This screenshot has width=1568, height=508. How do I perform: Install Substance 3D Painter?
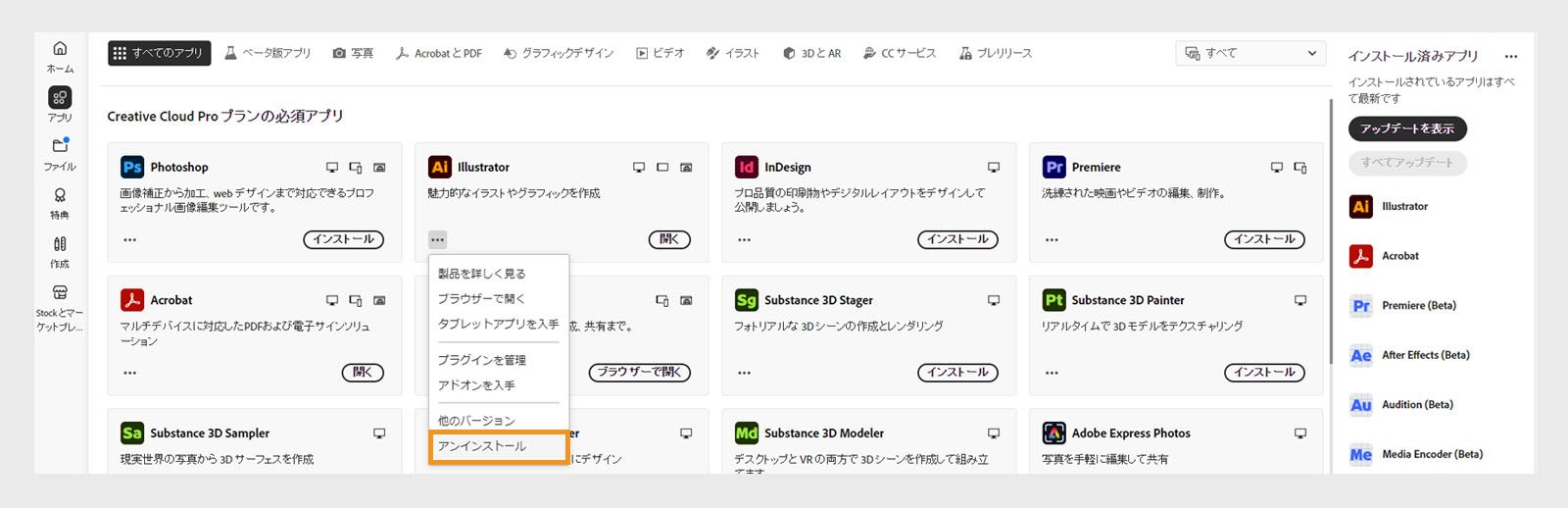point(1264,373)
